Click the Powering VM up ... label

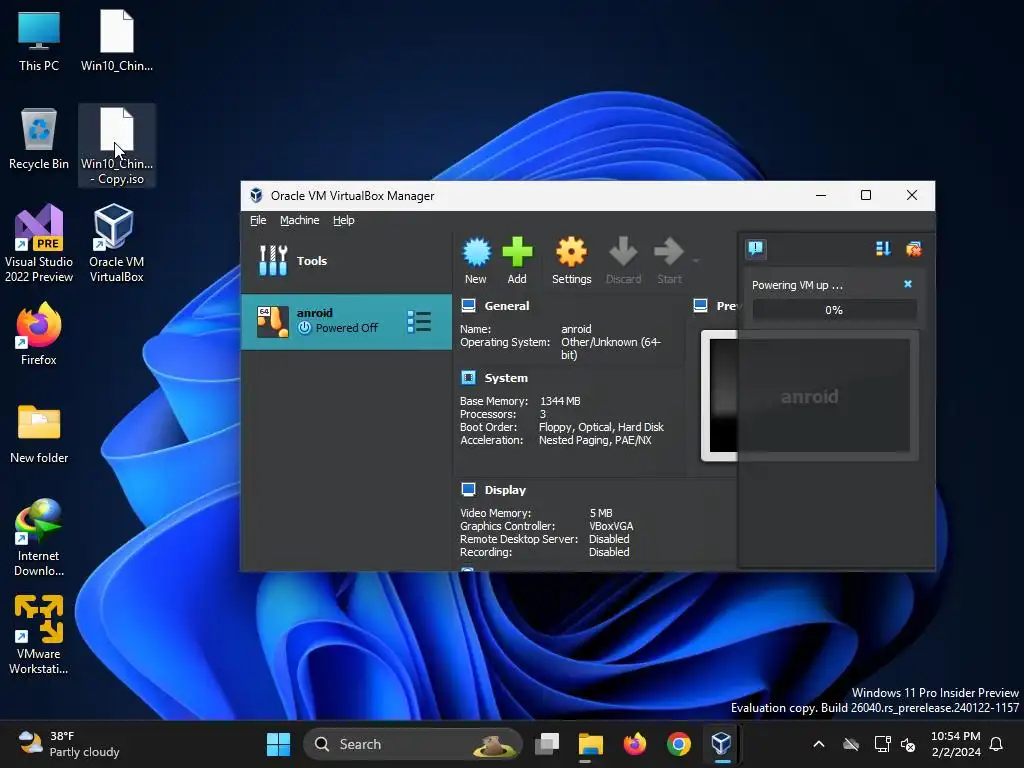797,285
